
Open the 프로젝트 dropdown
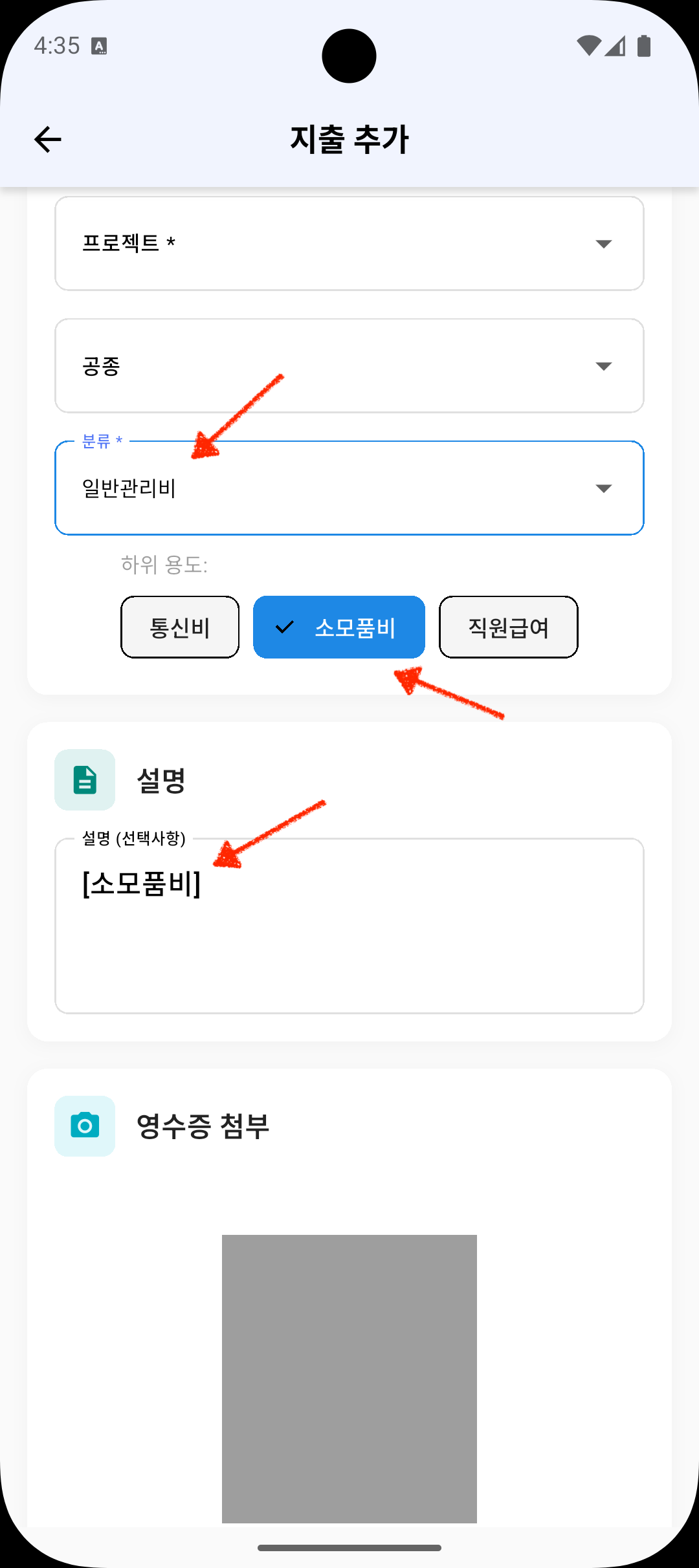(349, 243)
